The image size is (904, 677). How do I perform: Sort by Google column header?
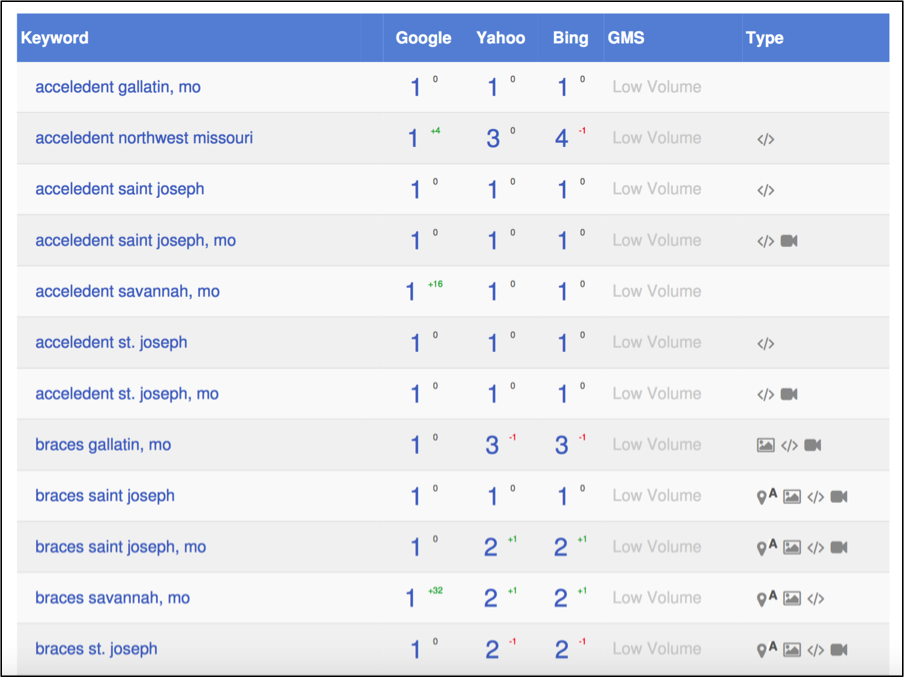tap(423, 38)
